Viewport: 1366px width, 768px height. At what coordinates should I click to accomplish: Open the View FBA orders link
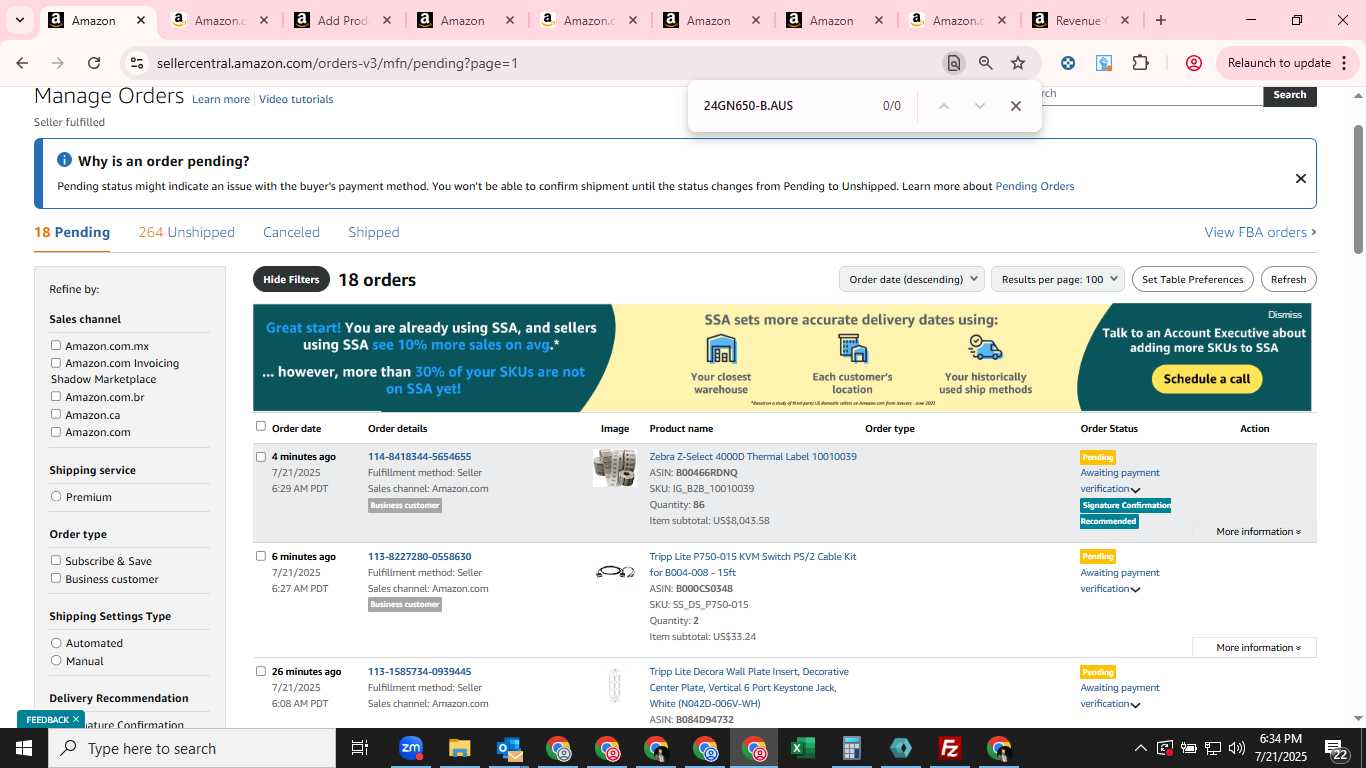[1260, 232]
